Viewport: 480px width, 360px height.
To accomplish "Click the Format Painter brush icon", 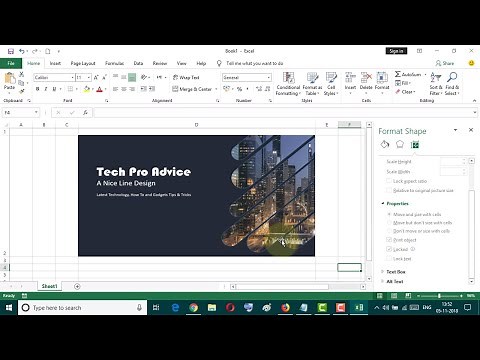I will click(x=22, y=91).
